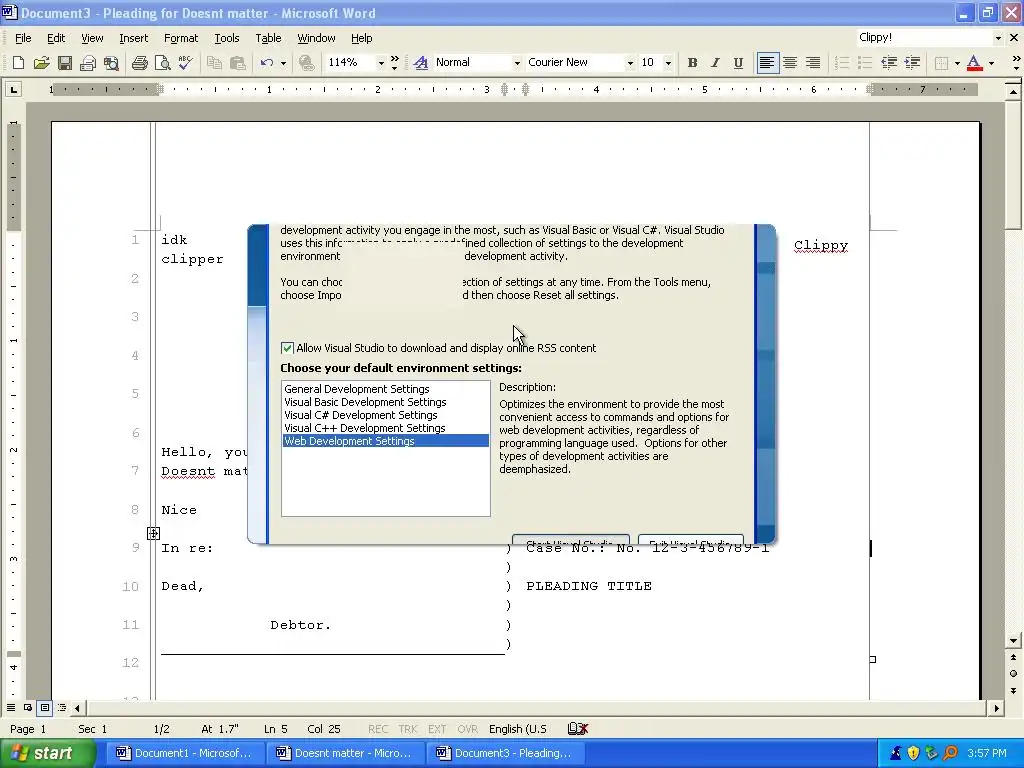Click the Paste clipboard icon
This screenshot has width=1024, height=768.
coord(238,63)
